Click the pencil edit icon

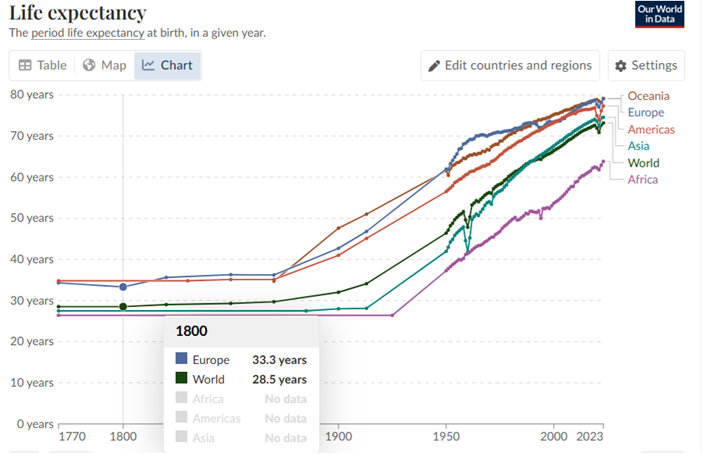[434, 66]
